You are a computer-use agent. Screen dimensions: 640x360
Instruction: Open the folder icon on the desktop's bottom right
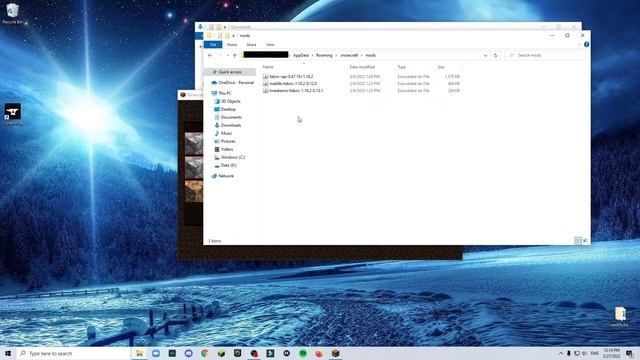[620, 316]
